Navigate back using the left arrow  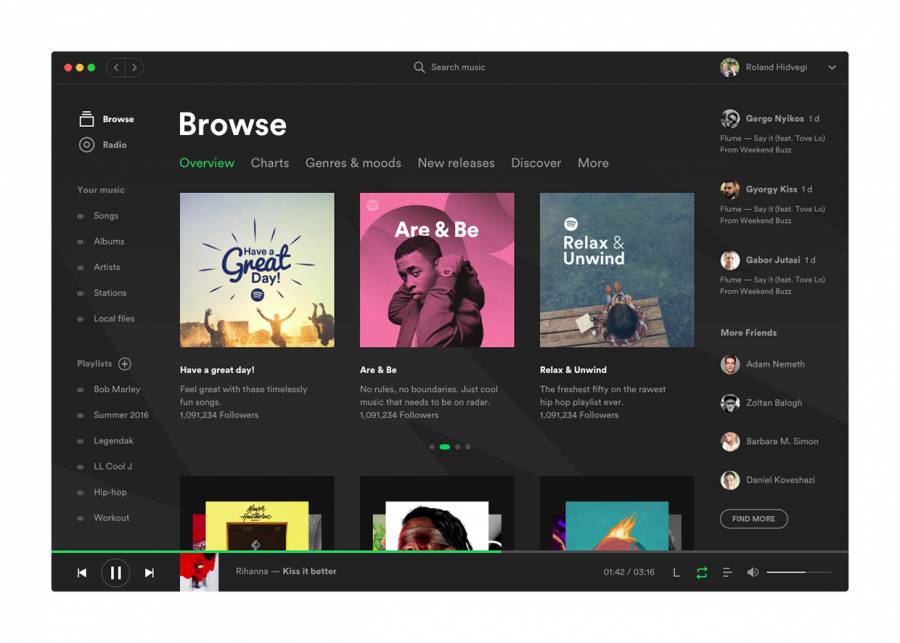[116, 68]
